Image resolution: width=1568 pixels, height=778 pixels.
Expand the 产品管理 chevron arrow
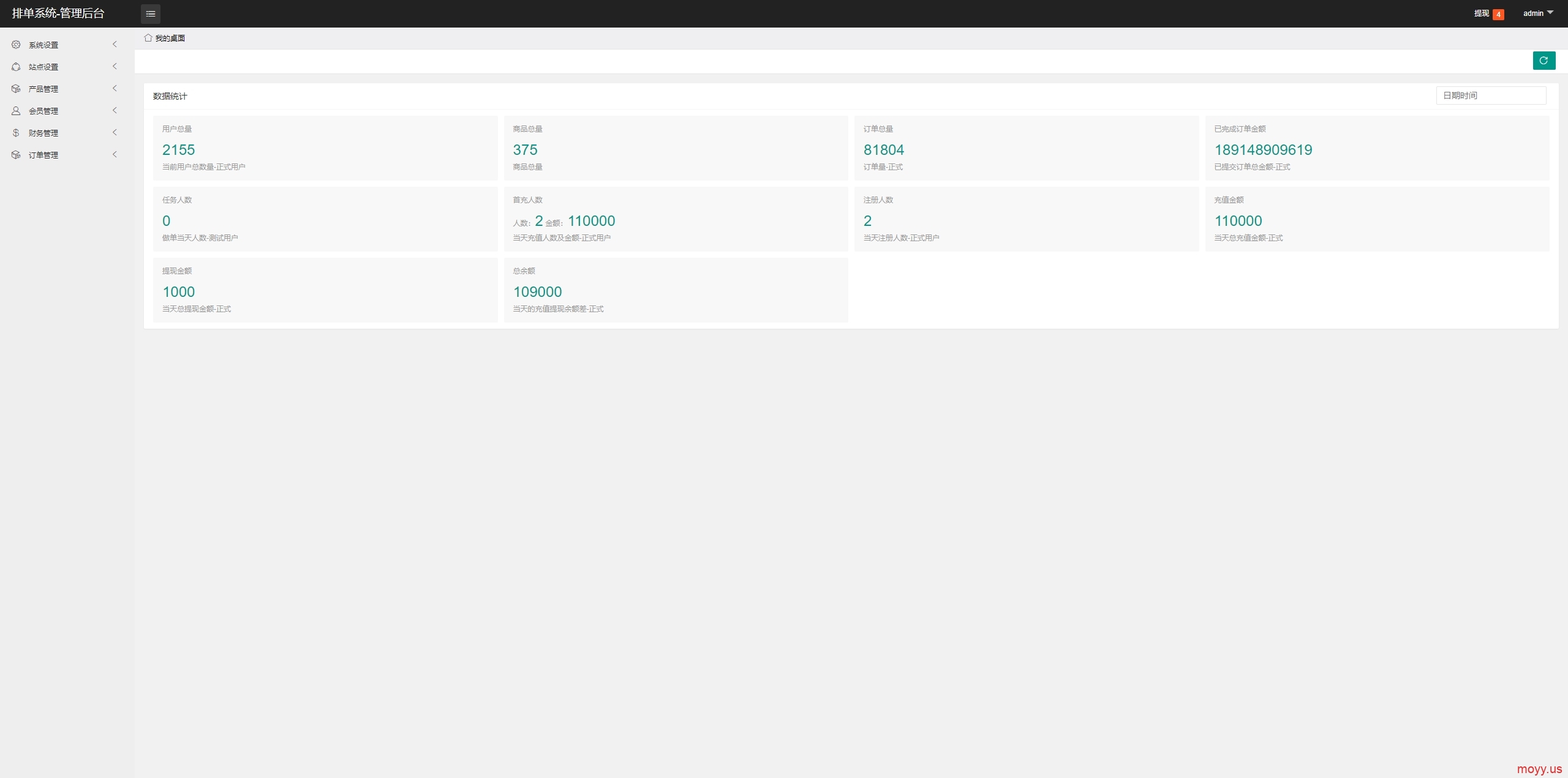[x=115, y=88]
